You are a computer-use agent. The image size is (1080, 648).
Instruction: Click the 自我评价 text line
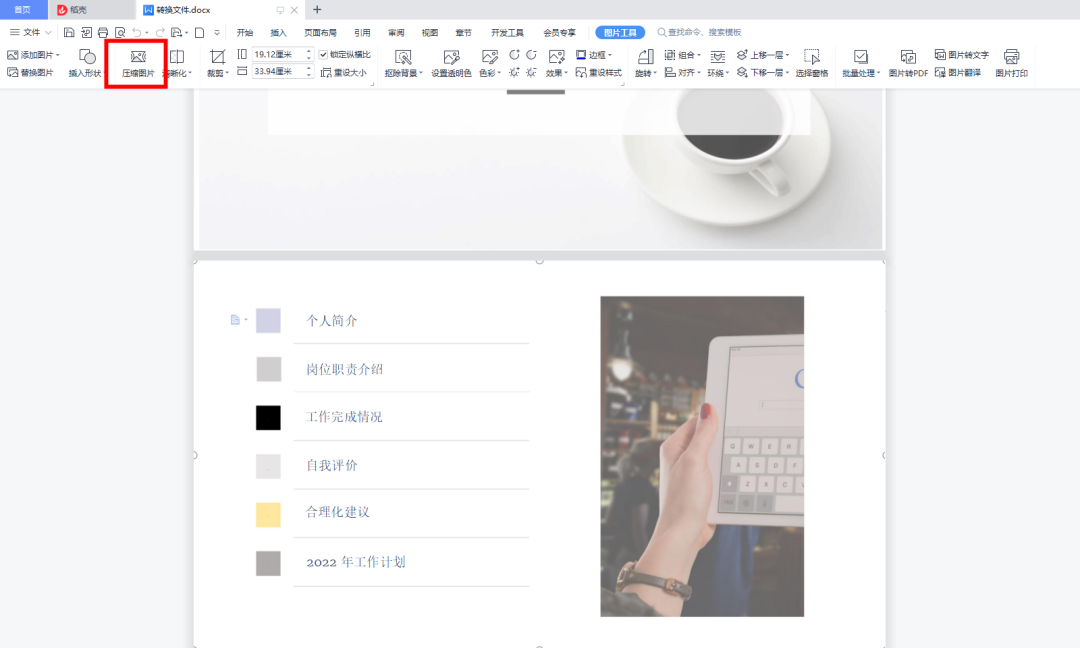(x=332, y=466)
